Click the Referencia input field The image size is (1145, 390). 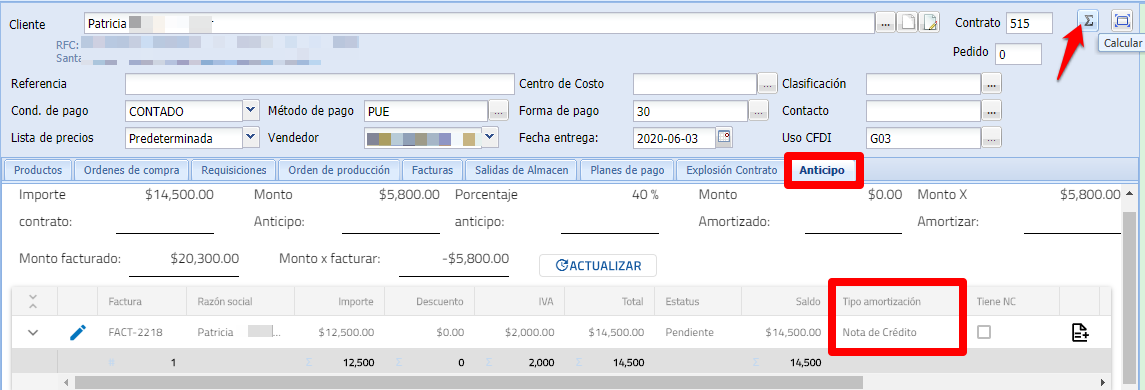coord(319,85)
